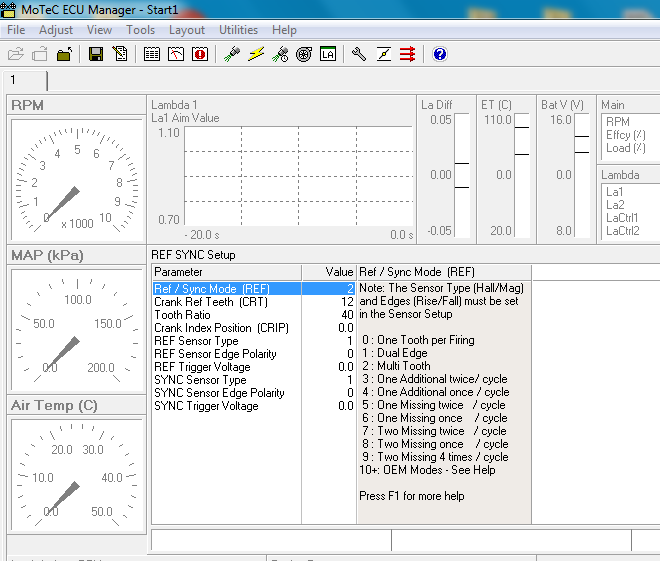Image resolution: width=660 pixels, height=561 pixels.
Task: Select layout tab 1
Action: [25, 80]
